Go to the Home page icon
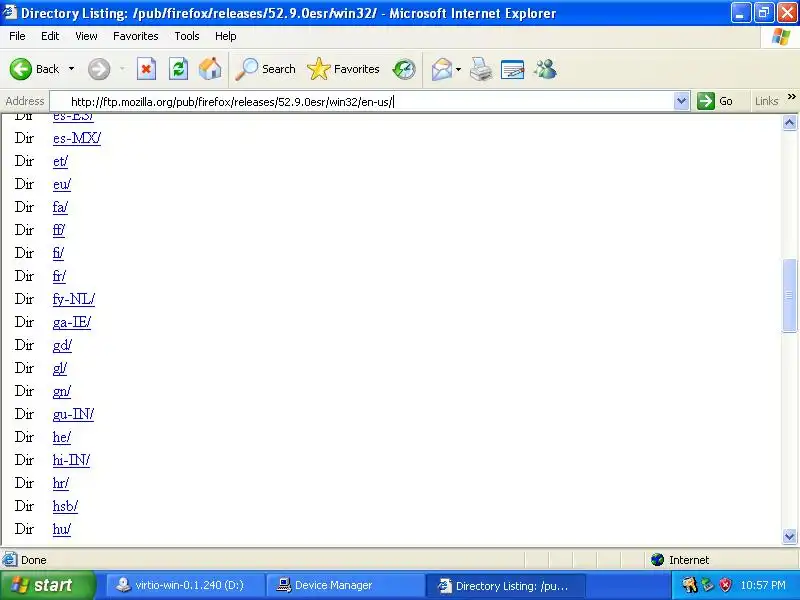 pyautogui.click(x=210, y=69)
